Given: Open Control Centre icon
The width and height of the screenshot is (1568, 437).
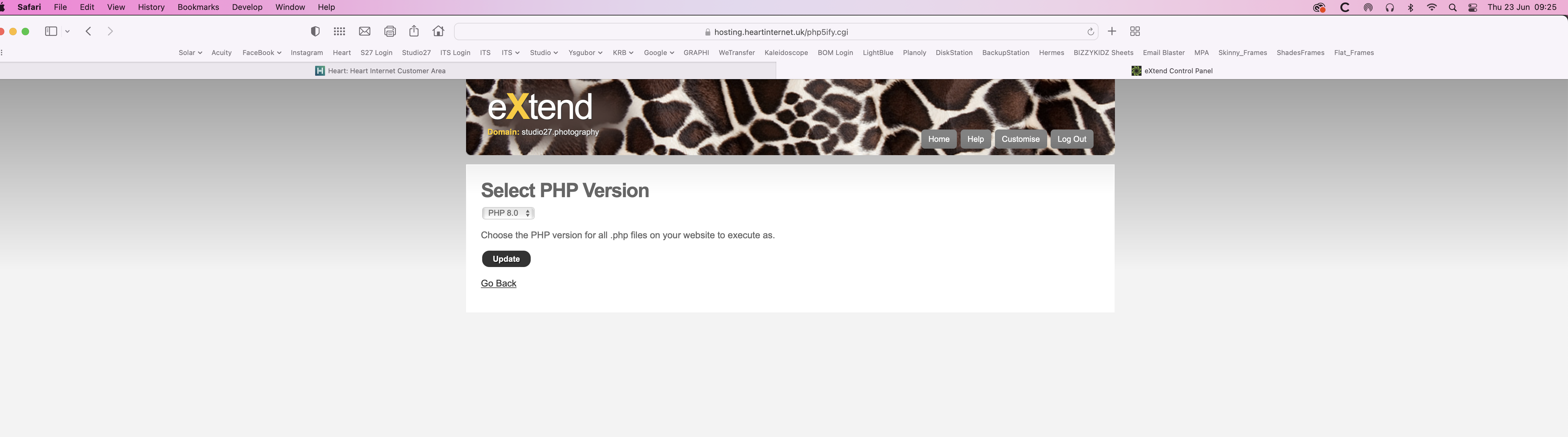Looking at the screenshot, I should (1472, 8).
